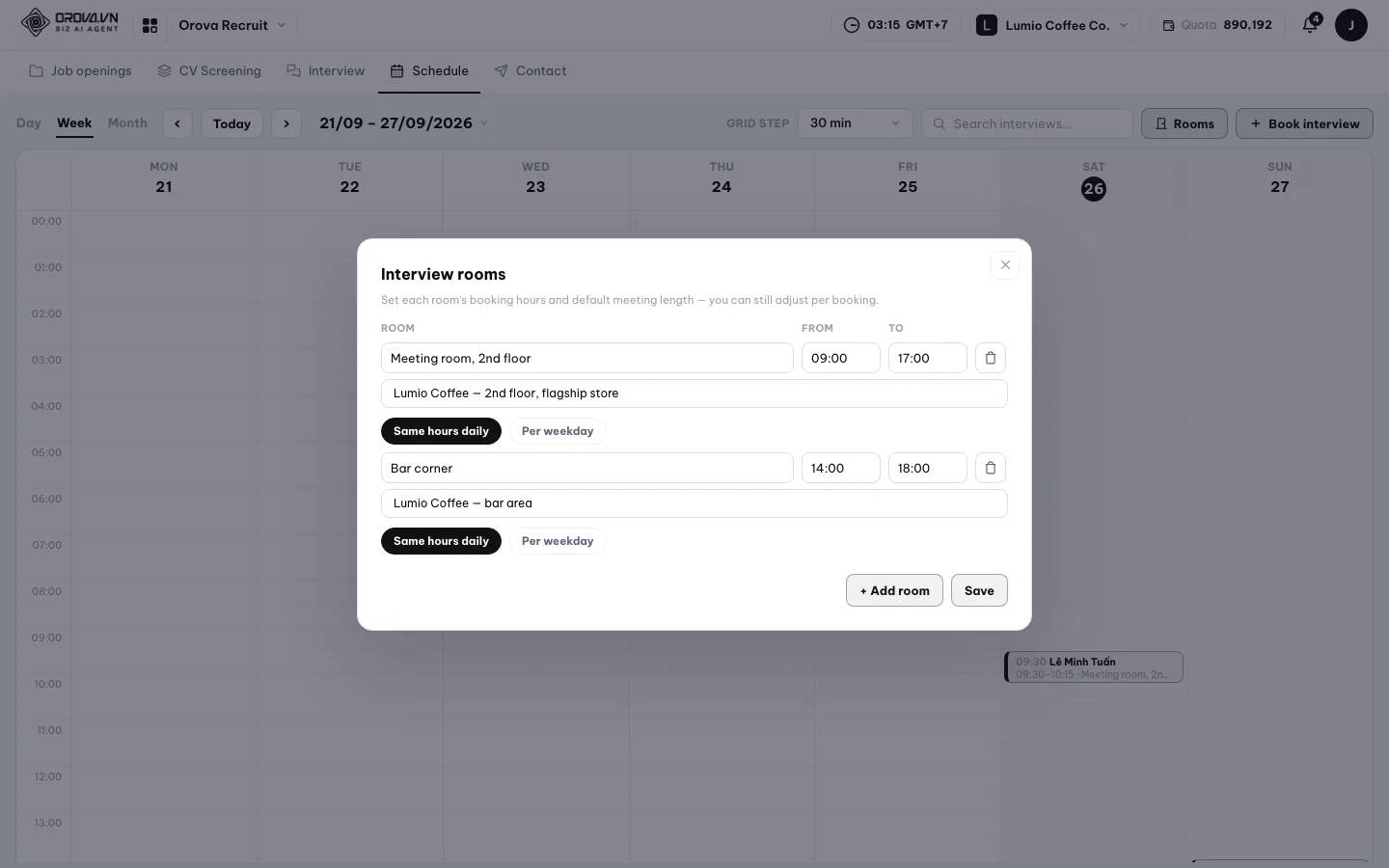Select Same hours daily for Bar corner

pos(441,541)
